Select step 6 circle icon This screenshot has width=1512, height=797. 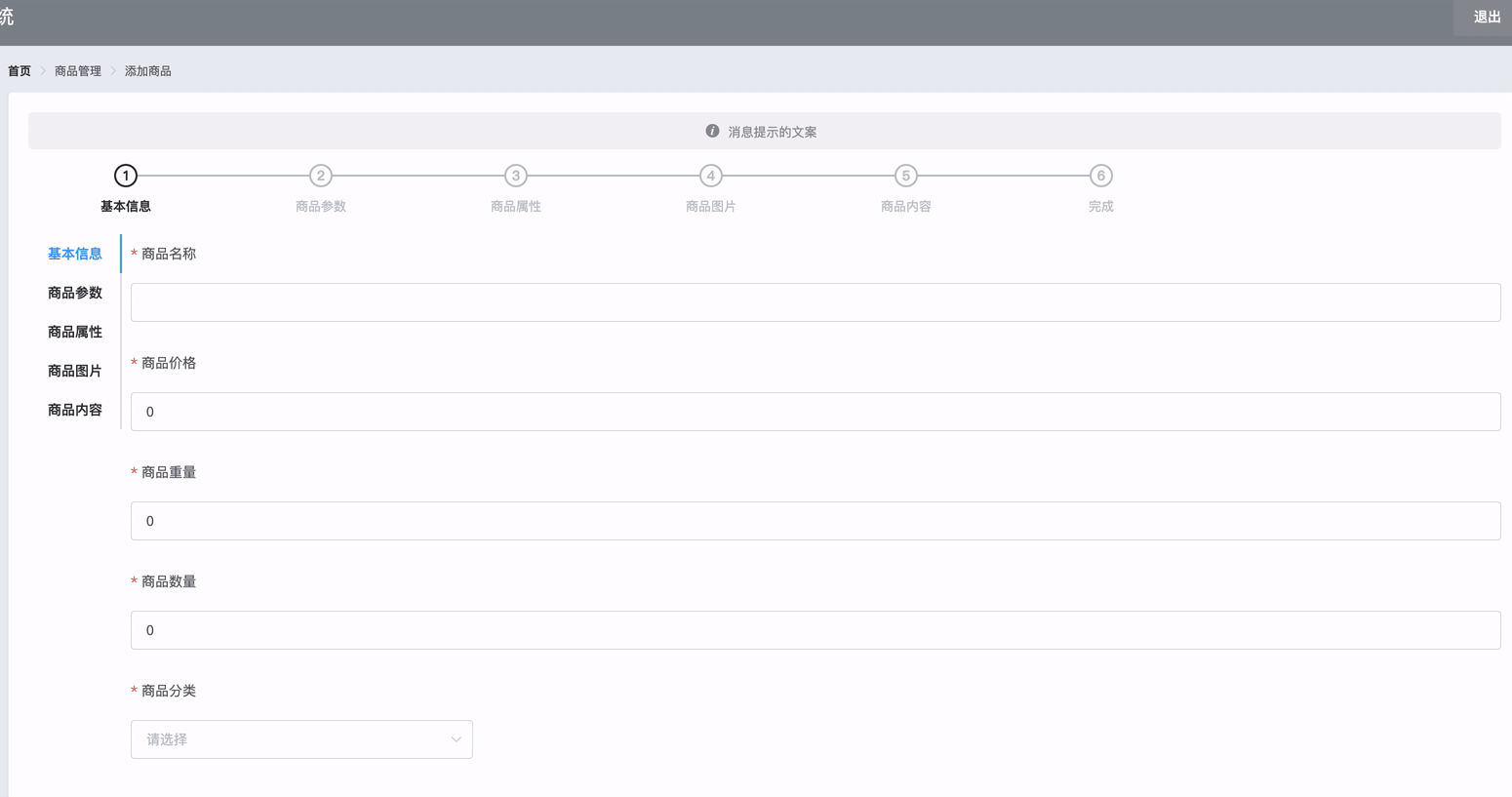click(1101, 176)
